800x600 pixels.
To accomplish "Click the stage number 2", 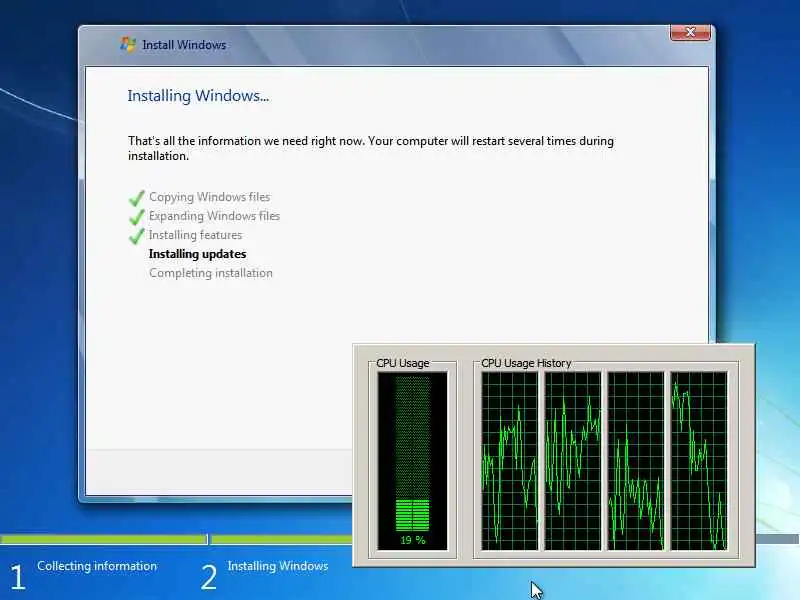I will 209,577.
